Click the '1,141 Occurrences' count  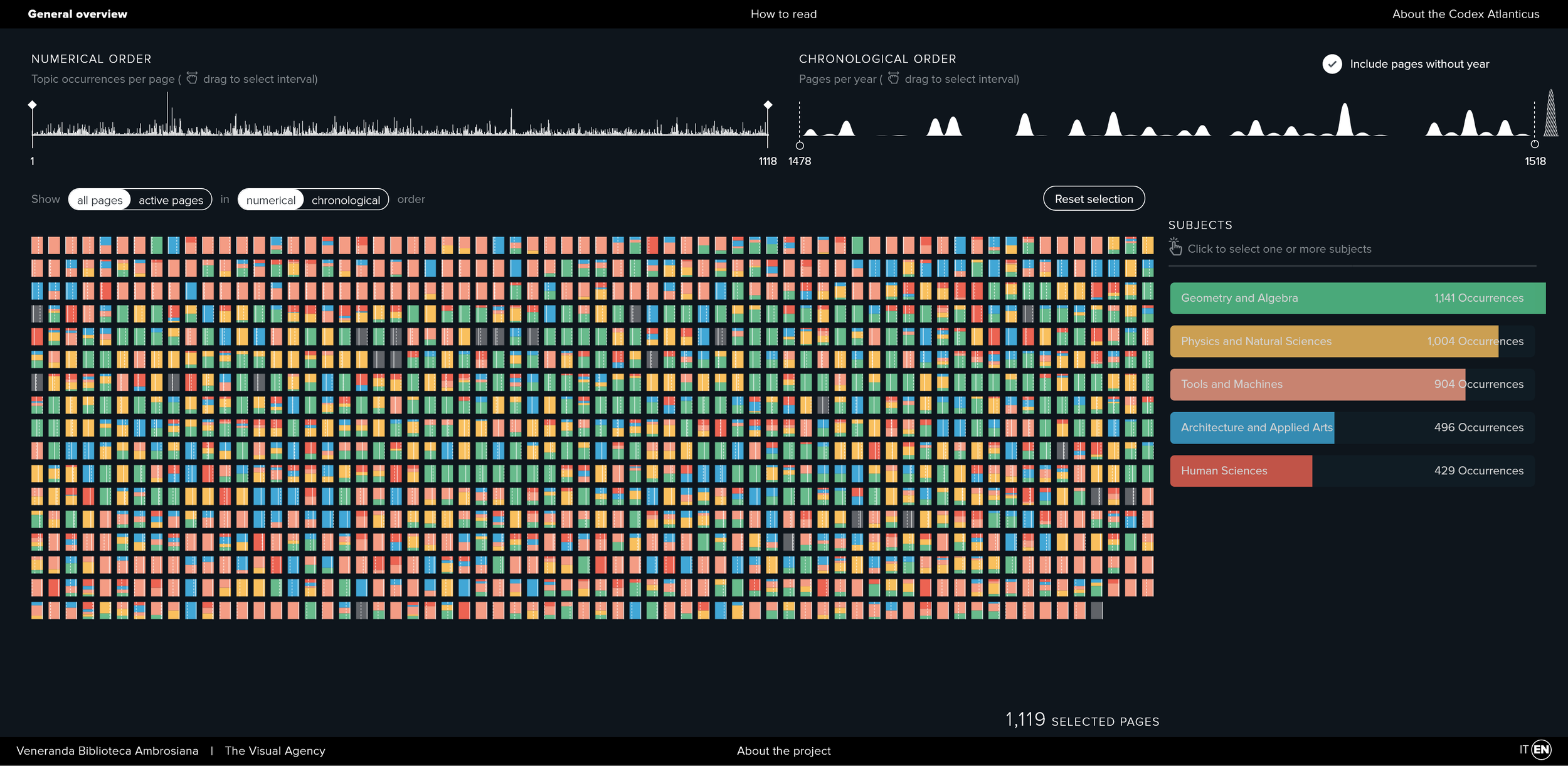pyautogui.click(x=1478, y=298)
